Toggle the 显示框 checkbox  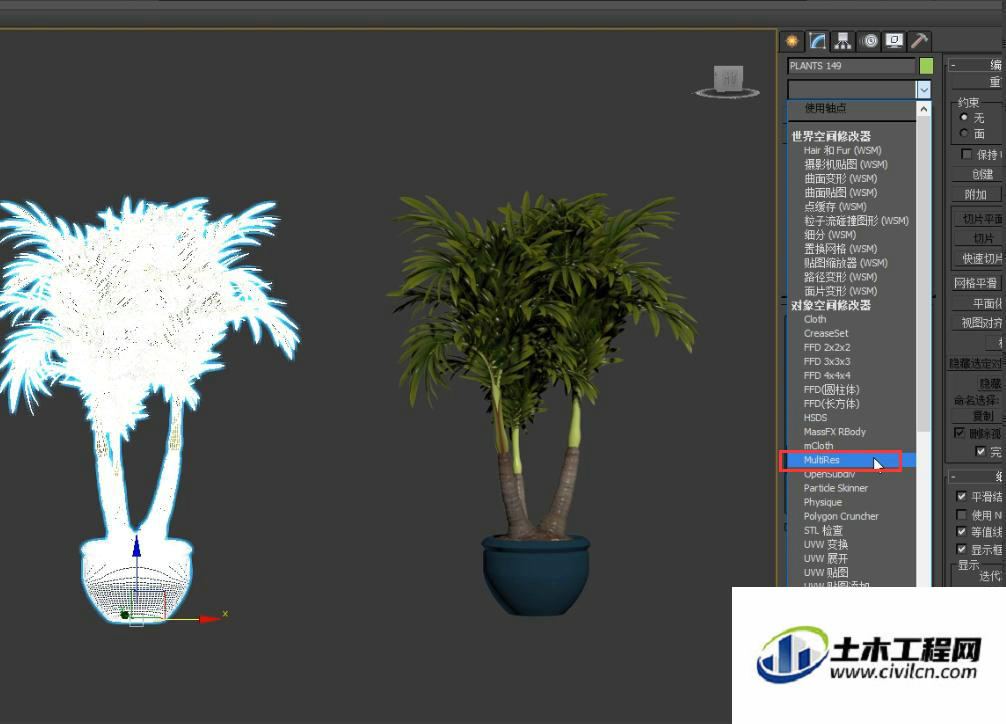[961, 549]
